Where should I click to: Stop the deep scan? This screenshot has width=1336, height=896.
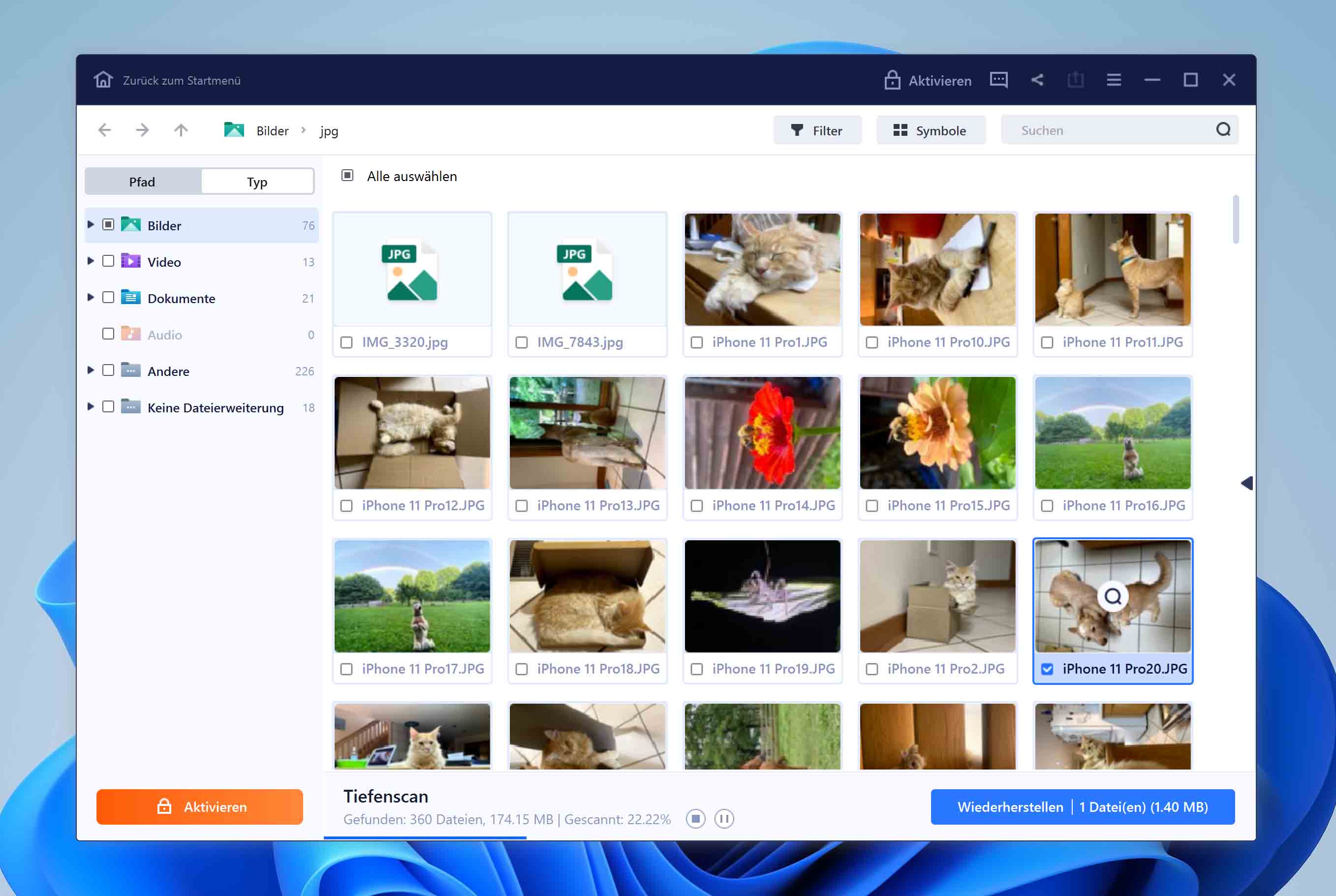click(x=695, y=819)
